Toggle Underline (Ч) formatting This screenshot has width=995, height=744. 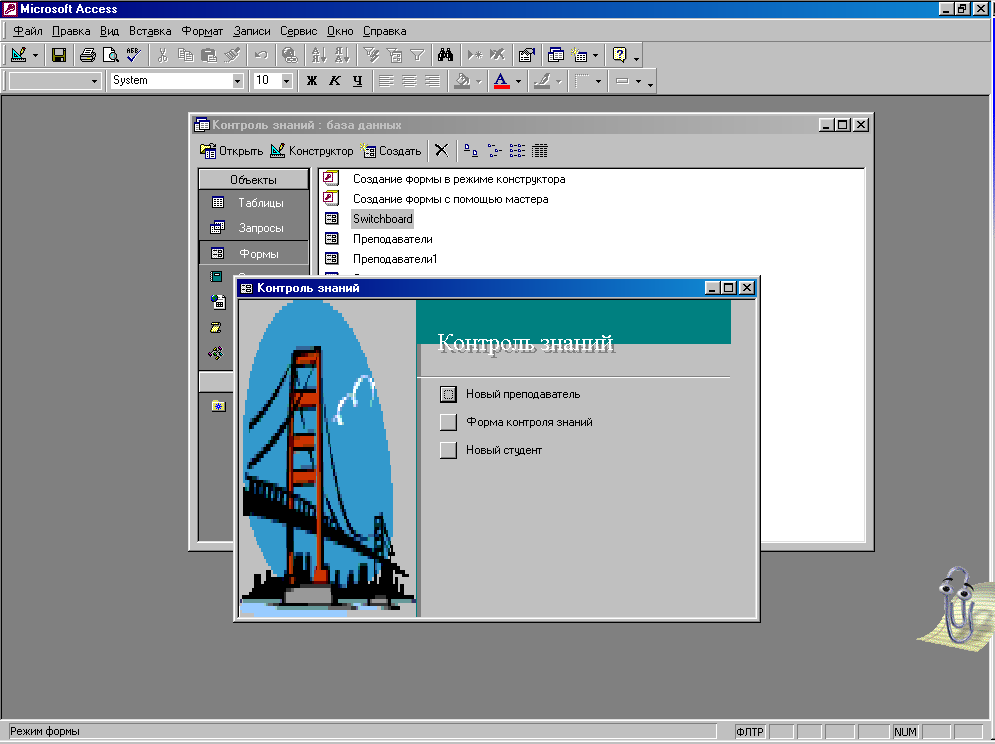[x=357, y=81]
